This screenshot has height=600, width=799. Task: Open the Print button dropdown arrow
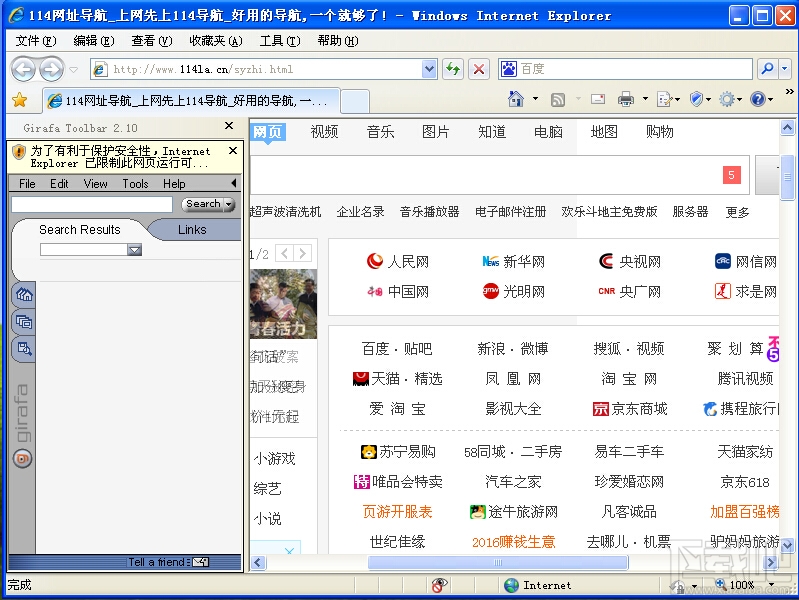pos(645,99)
